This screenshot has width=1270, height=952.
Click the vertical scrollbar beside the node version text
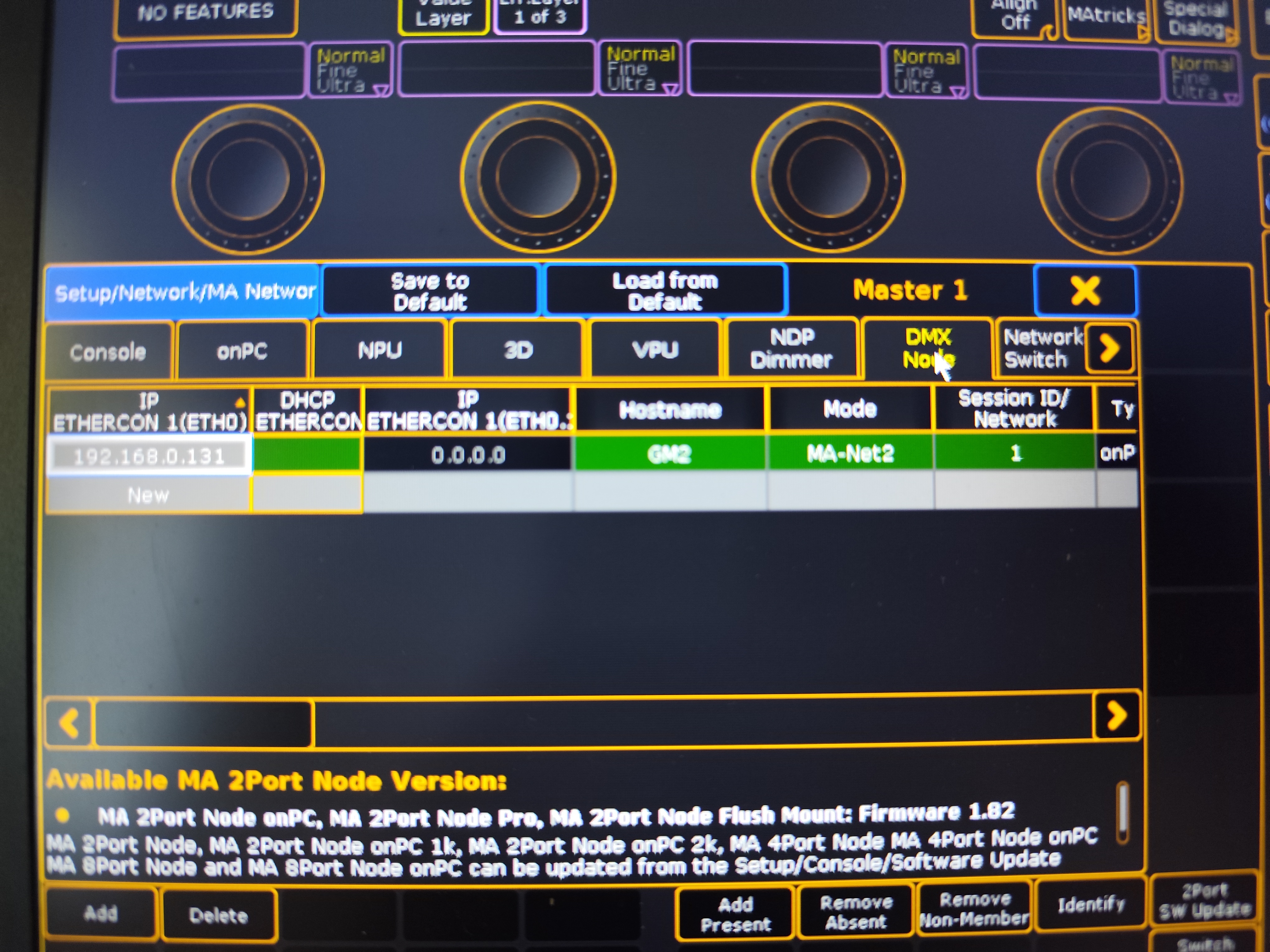coord(1124,813)
